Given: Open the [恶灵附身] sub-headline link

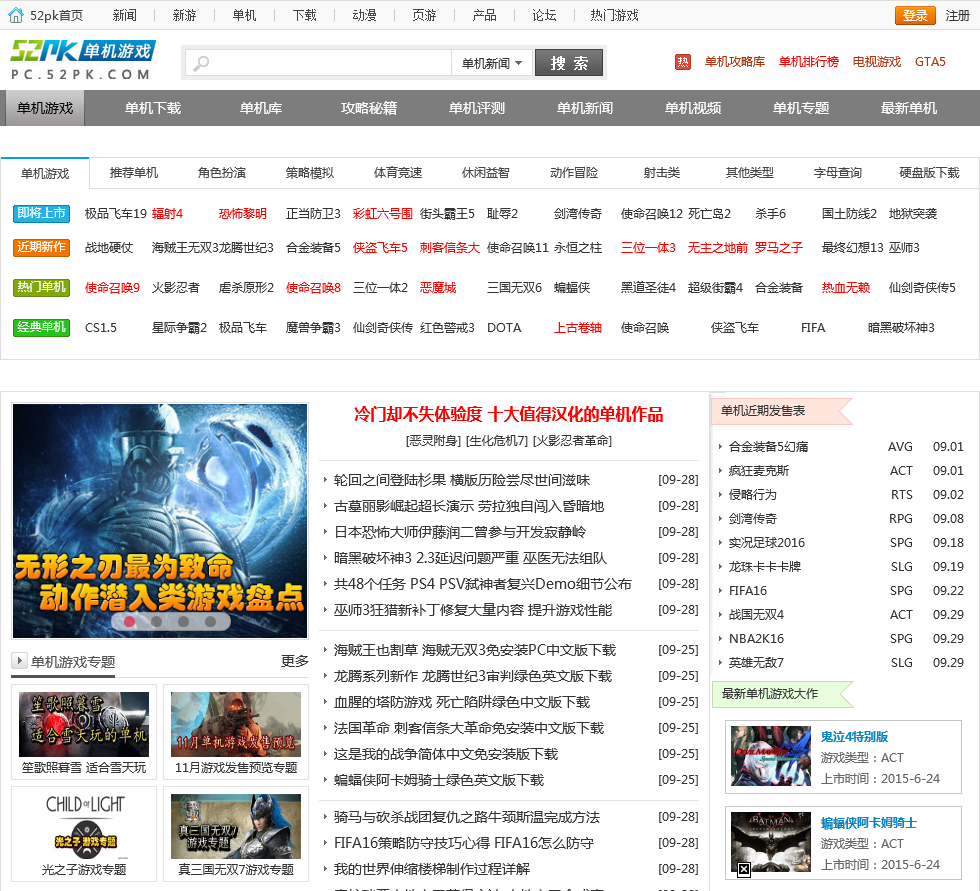Looking at the screenshot, I should pyautogui.click(x=434, y=441).
